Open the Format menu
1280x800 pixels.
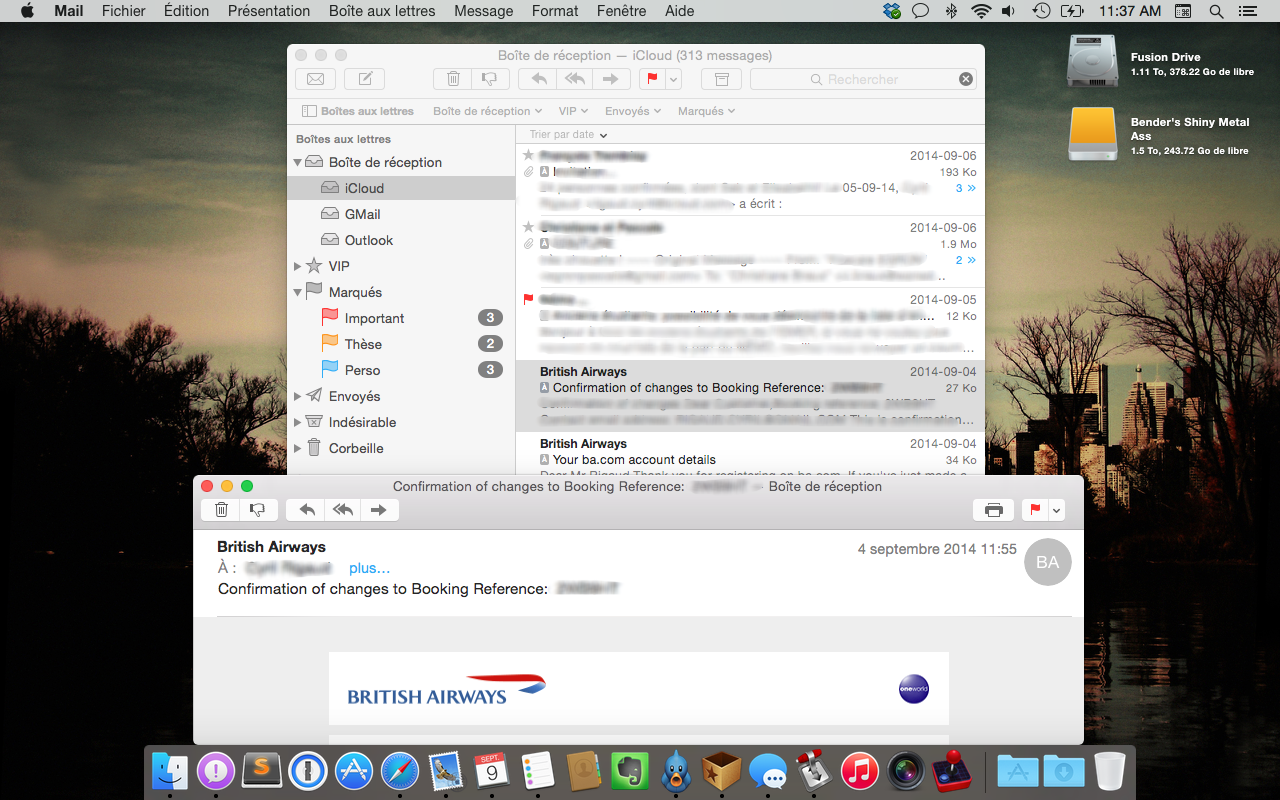pyautogui.click(x=555, y=11)
